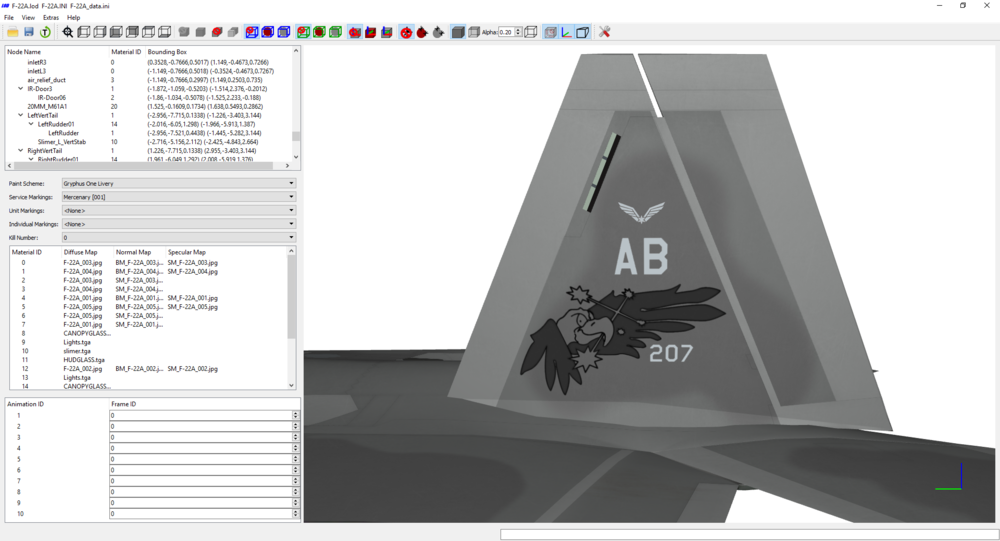Open the View menu

[28, 17]
